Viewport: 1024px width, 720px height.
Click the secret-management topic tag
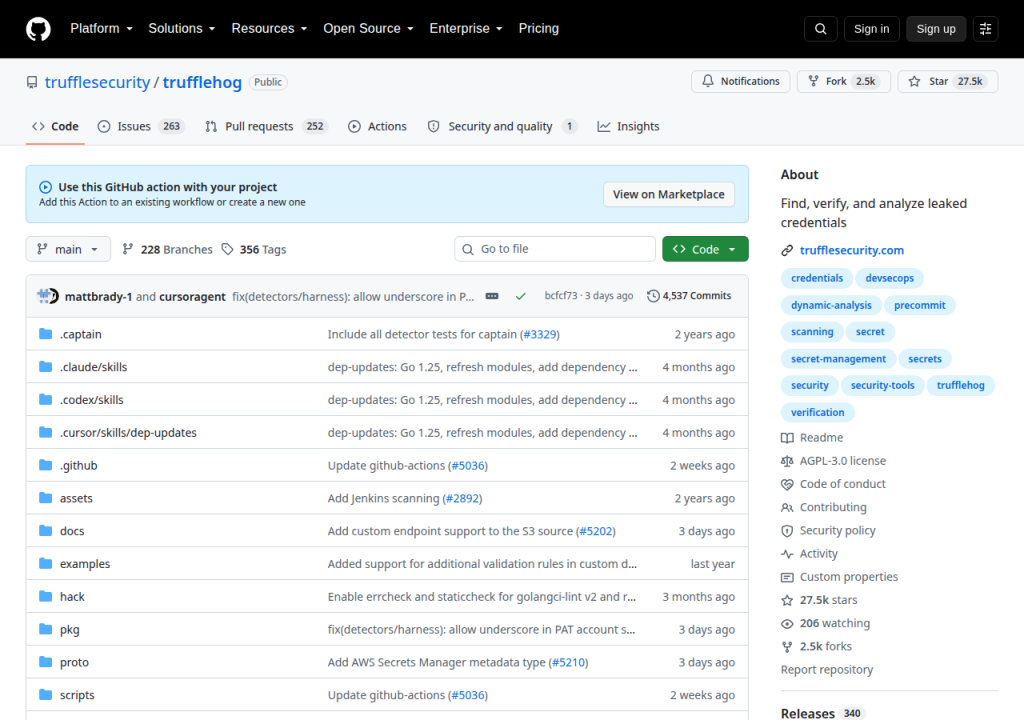tap(838, 359)
